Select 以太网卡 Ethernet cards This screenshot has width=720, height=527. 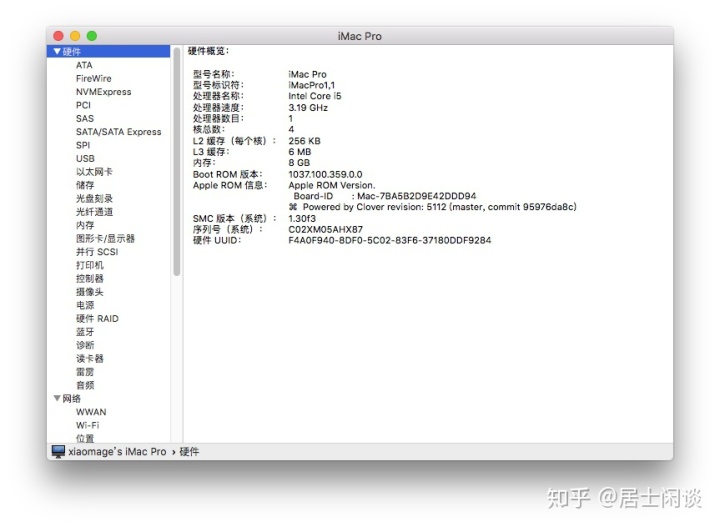click(x=94, y=172)
